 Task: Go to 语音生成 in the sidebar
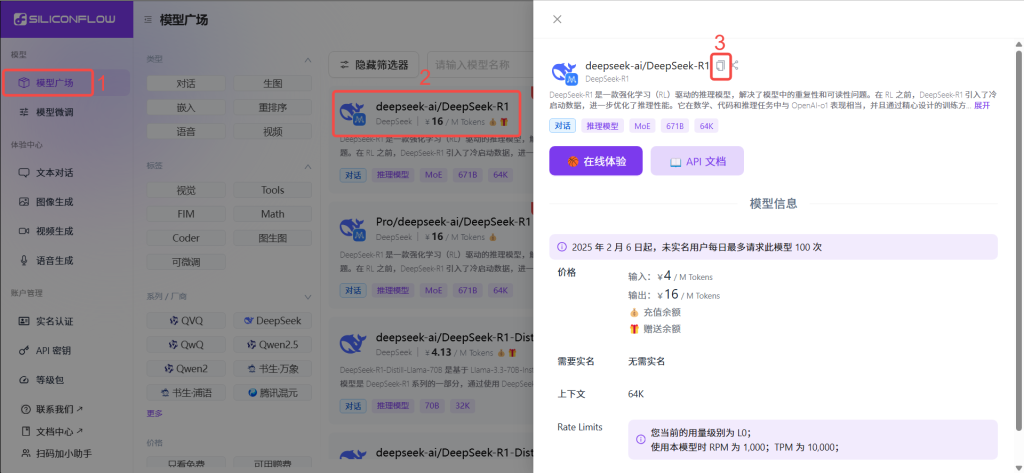(65, 261)
